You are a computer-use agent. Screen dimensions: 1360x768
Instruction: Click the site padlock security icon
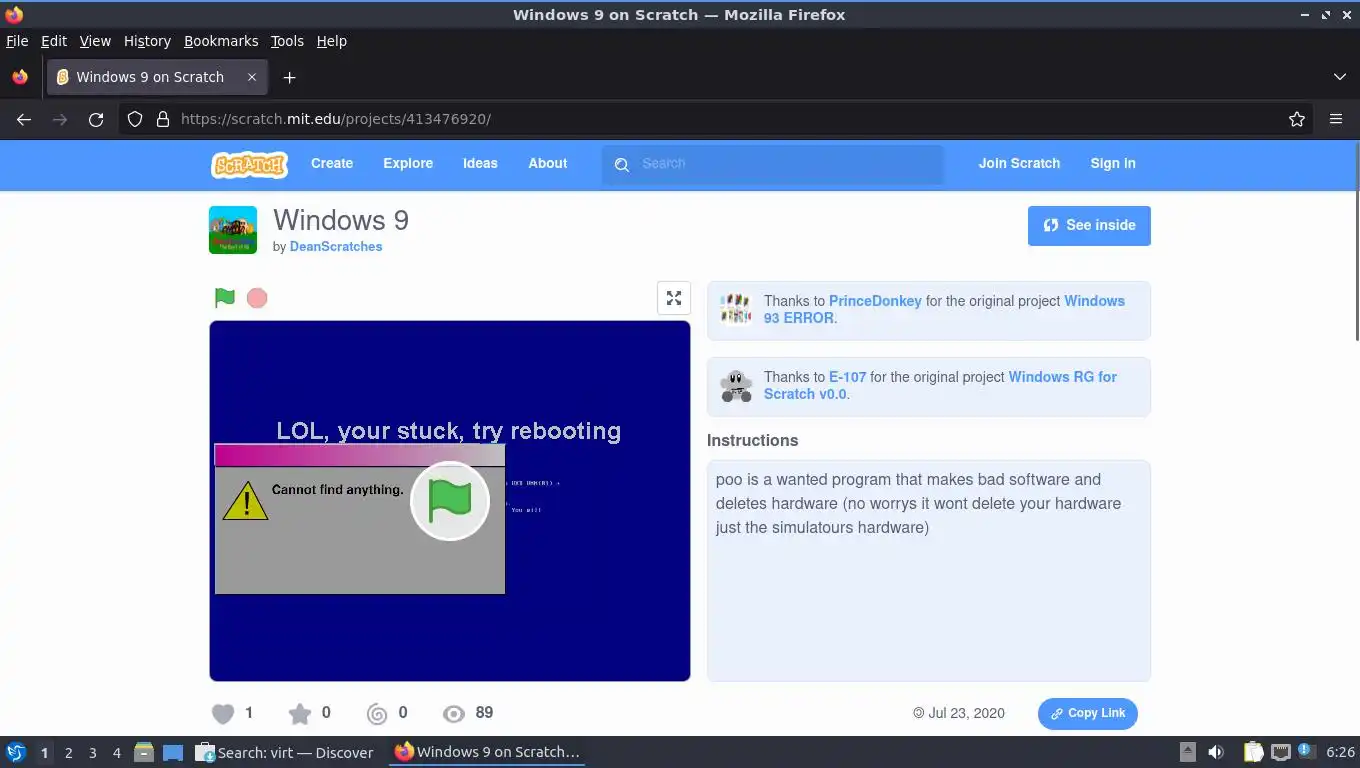pyautogui.click(x=163, y=119)
